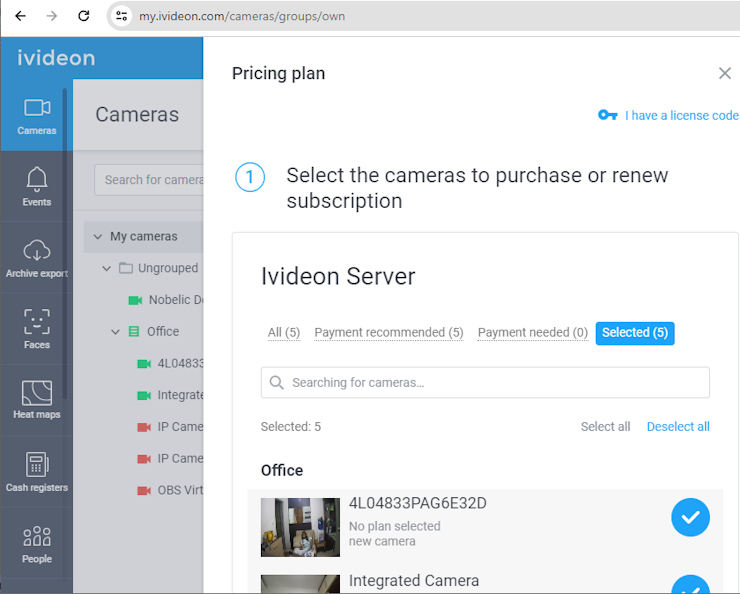Open Events from the sidebar
740x594 pixels.
[x=37, y=187]
